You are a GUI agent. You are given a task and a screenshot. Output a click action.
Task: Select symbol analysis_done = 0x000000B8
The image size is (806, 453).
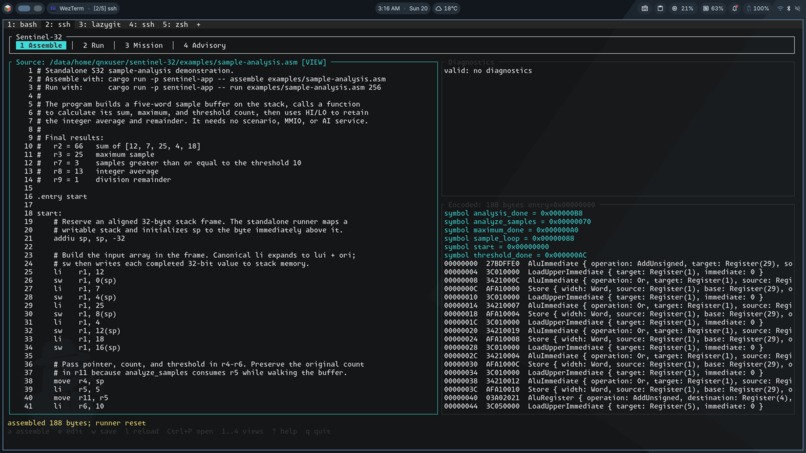click(513, 213)
